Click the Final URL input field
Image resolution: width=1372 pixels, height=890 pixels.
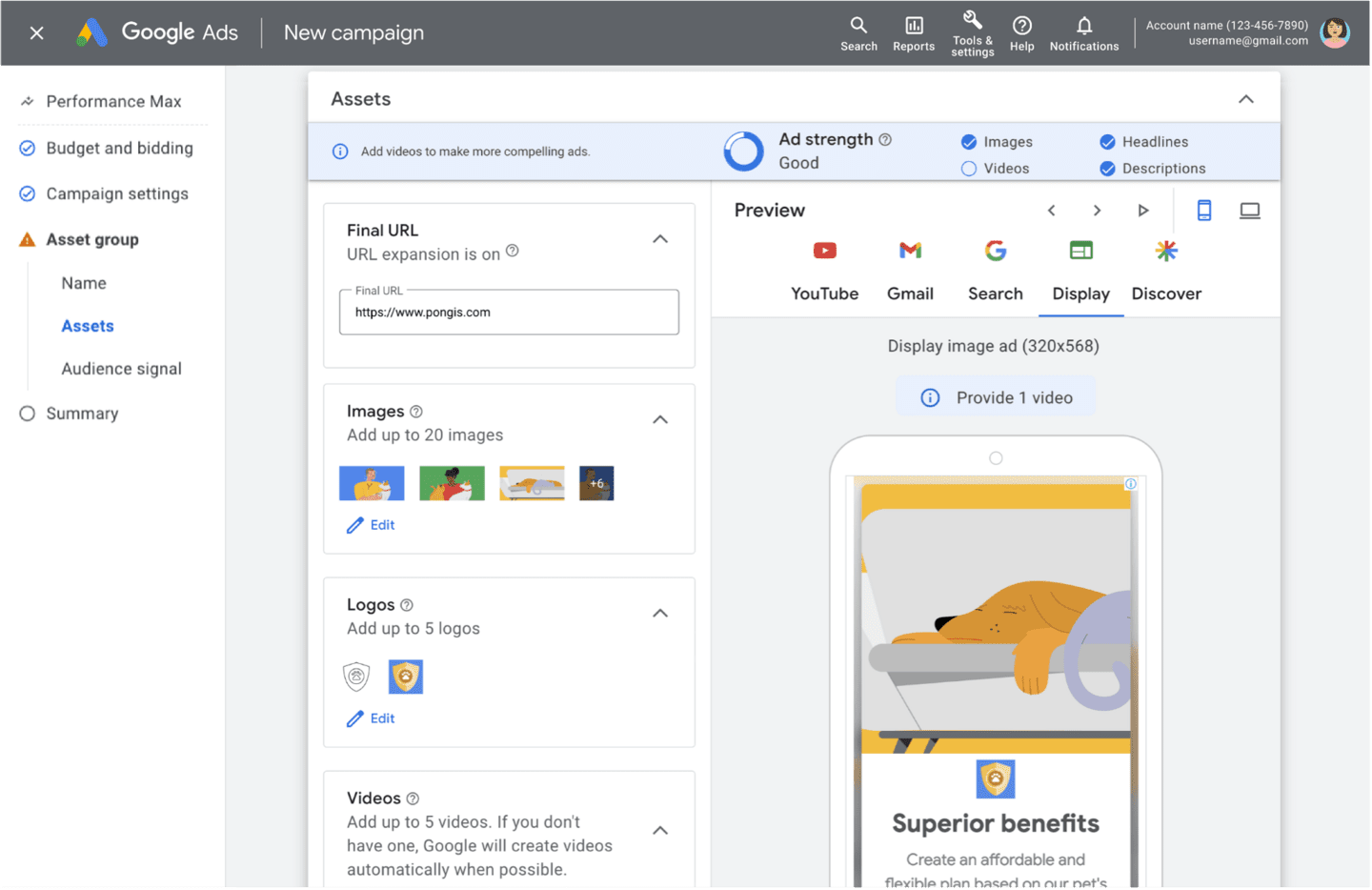click(x=509, y=313)
